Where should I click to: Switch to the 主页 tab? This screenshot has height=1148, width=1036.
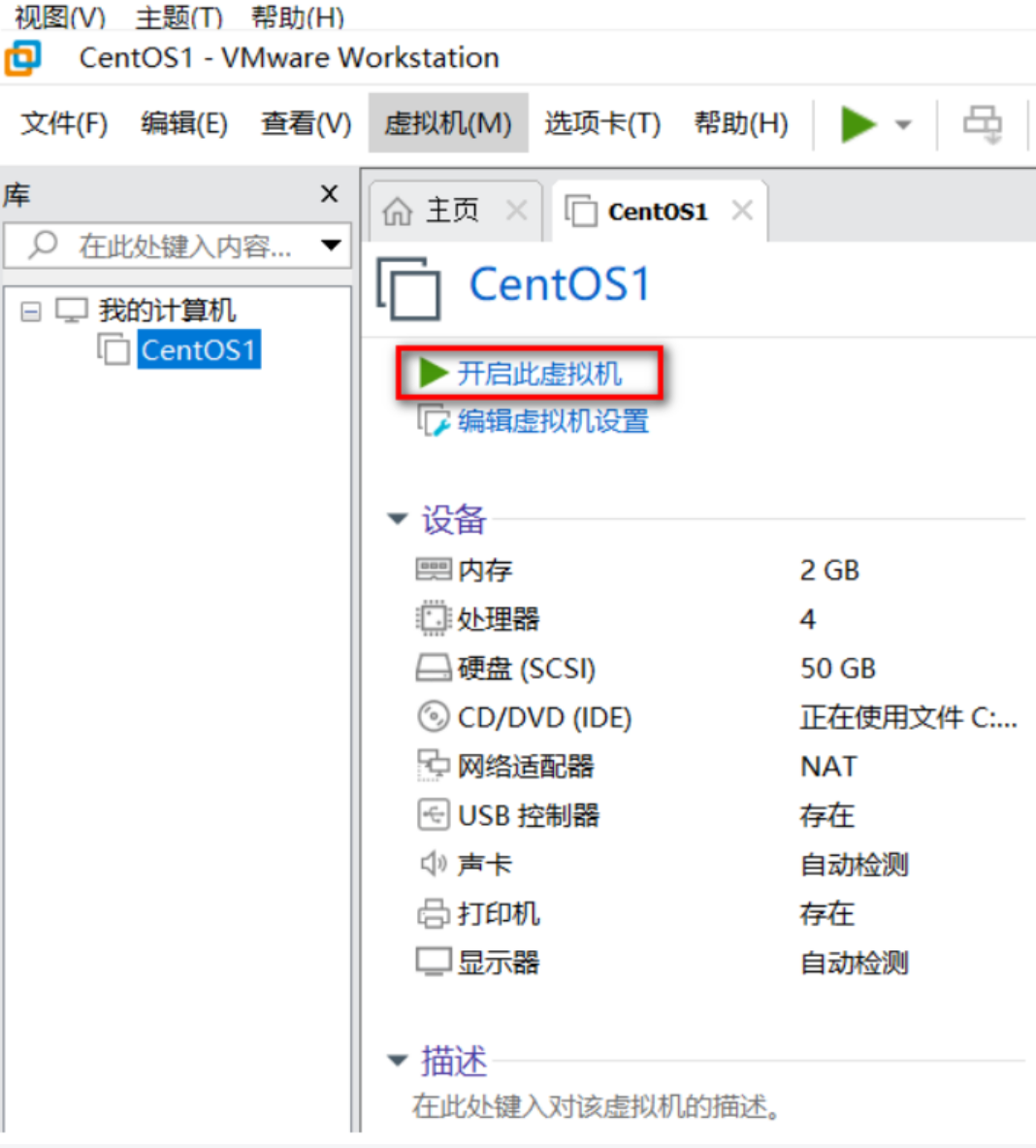pyautogui.click(x=454, y=212)
